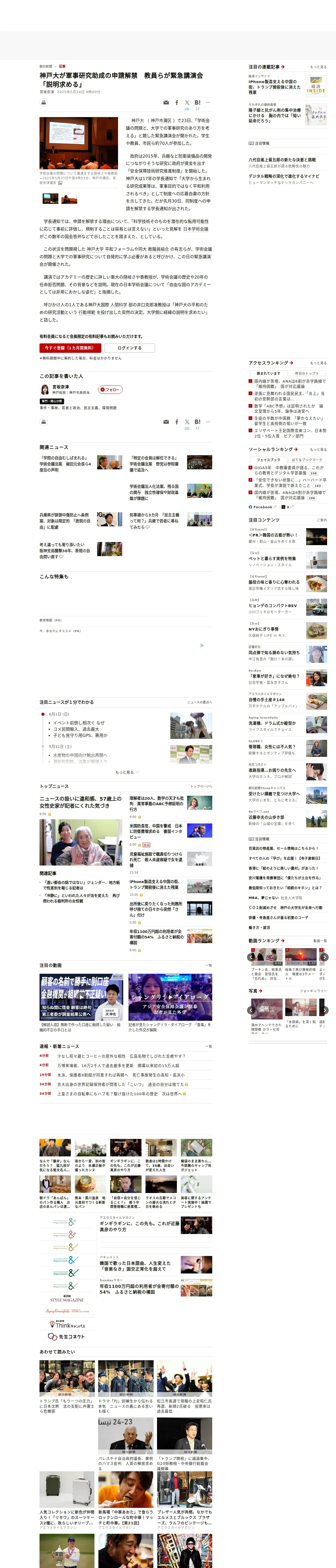
Task: Select the second small thumbnail below the main photo
Action: [70, 198]
